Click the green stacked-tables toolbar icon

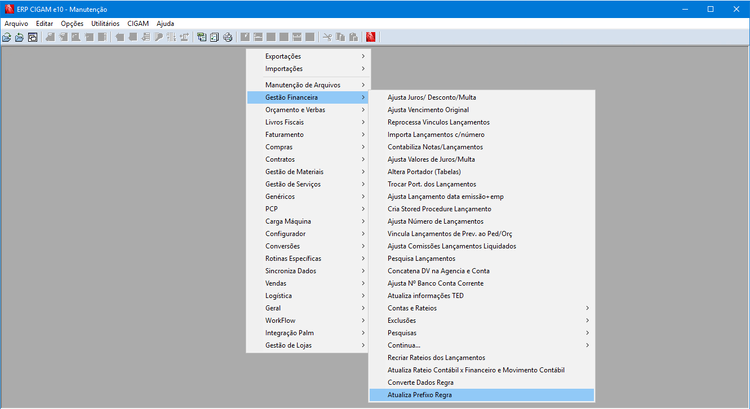pyautogui.click(x=201, y=37)
